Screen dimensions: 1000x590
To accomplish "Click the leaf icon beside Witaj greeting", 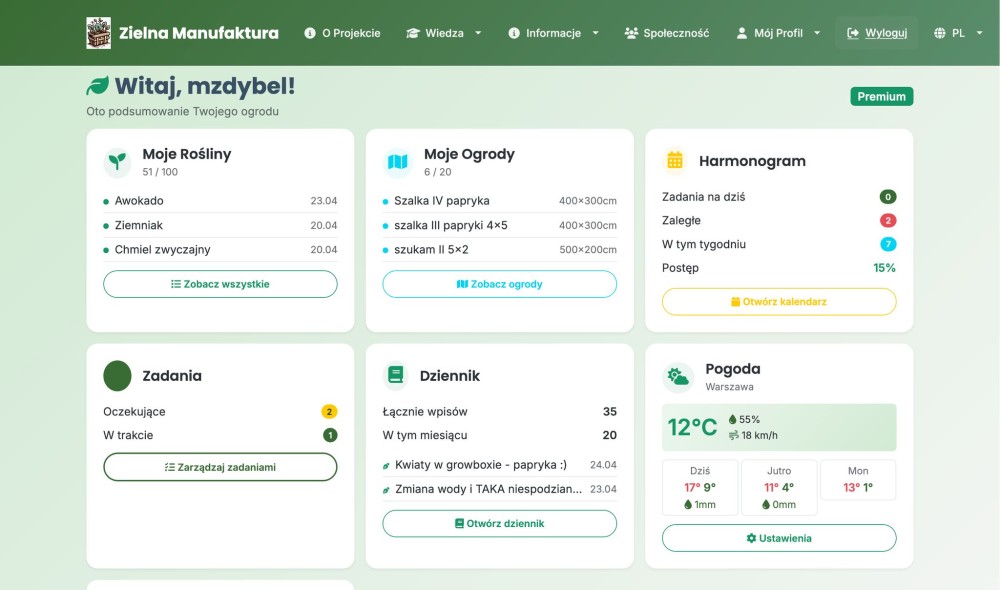I will pos(98,85).
